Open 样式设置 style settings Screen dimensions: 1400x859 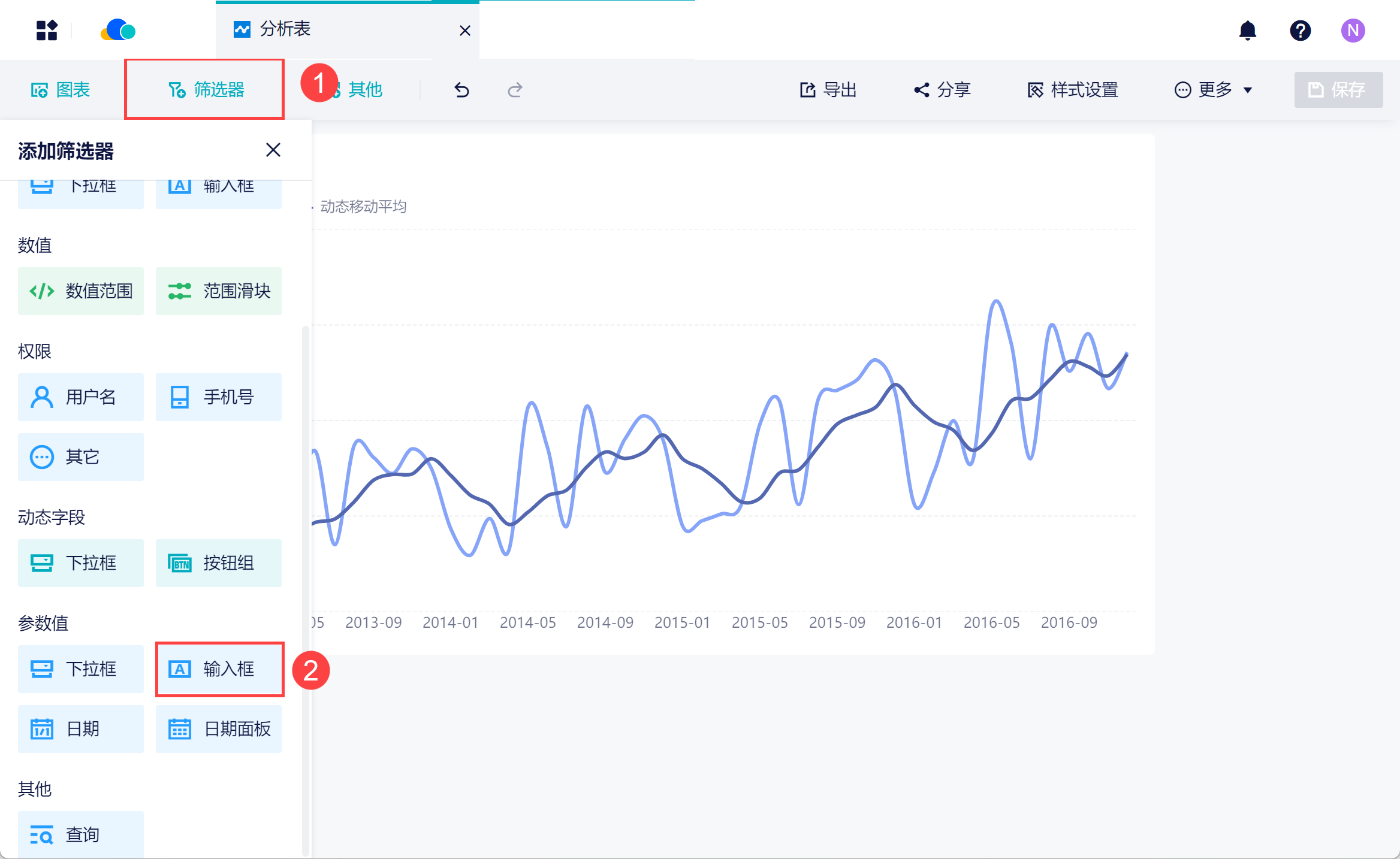[1073, 90]
